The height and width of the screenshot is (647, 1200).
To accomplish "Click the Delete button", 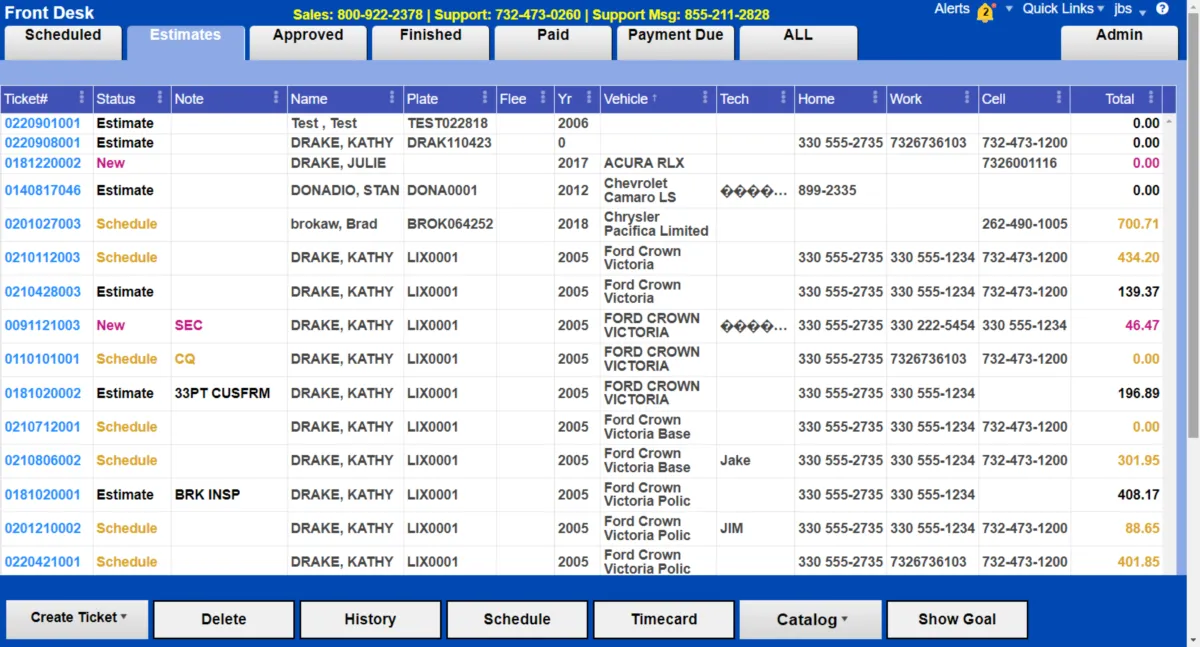I will pyautogui.click(x=224, y=619).
